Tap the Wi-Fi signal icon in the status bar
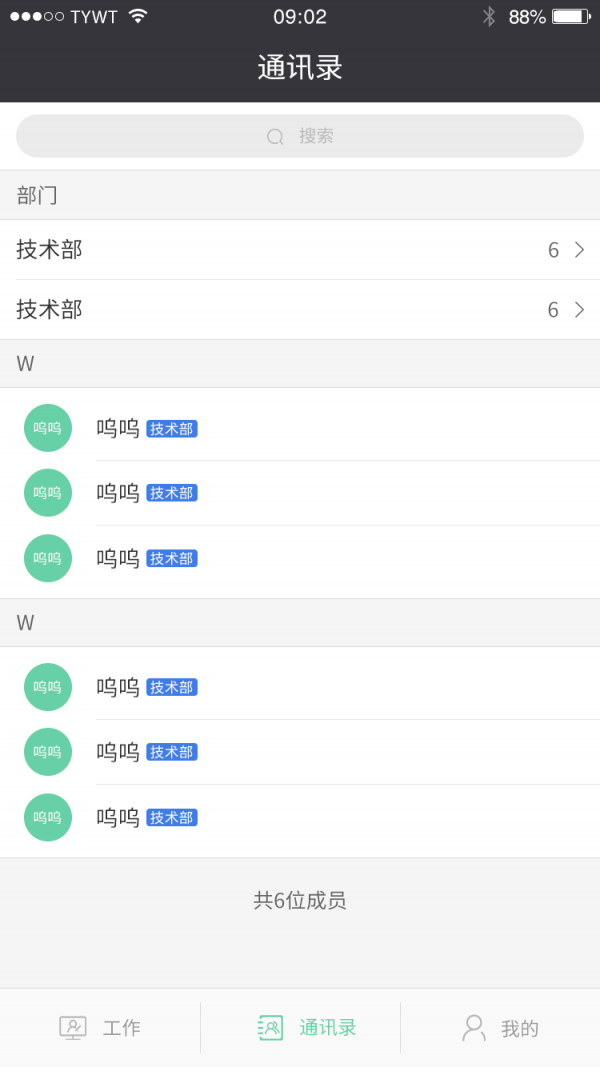 pyautogui.click(x=138, y=17)
